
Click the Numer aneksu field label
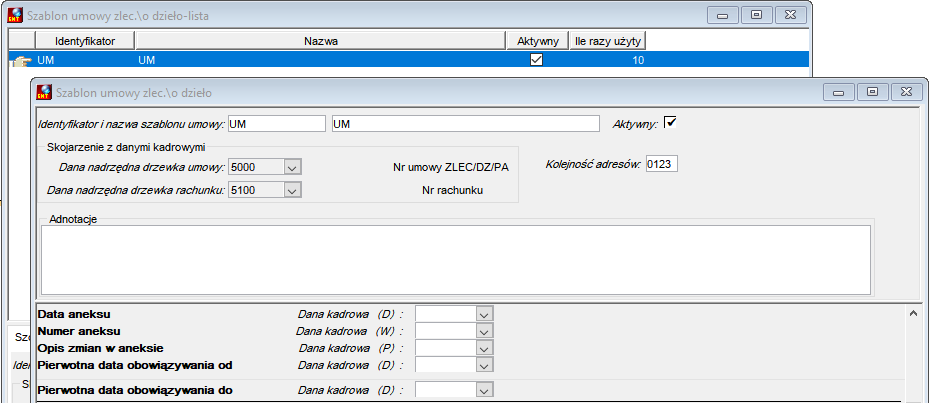point(79,331)
